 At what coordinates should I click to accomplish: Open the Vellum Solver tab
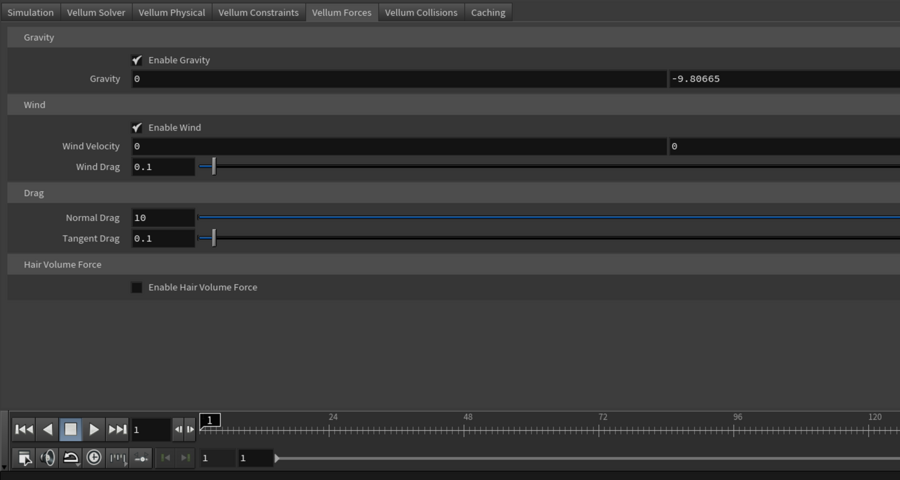point(96,13)
